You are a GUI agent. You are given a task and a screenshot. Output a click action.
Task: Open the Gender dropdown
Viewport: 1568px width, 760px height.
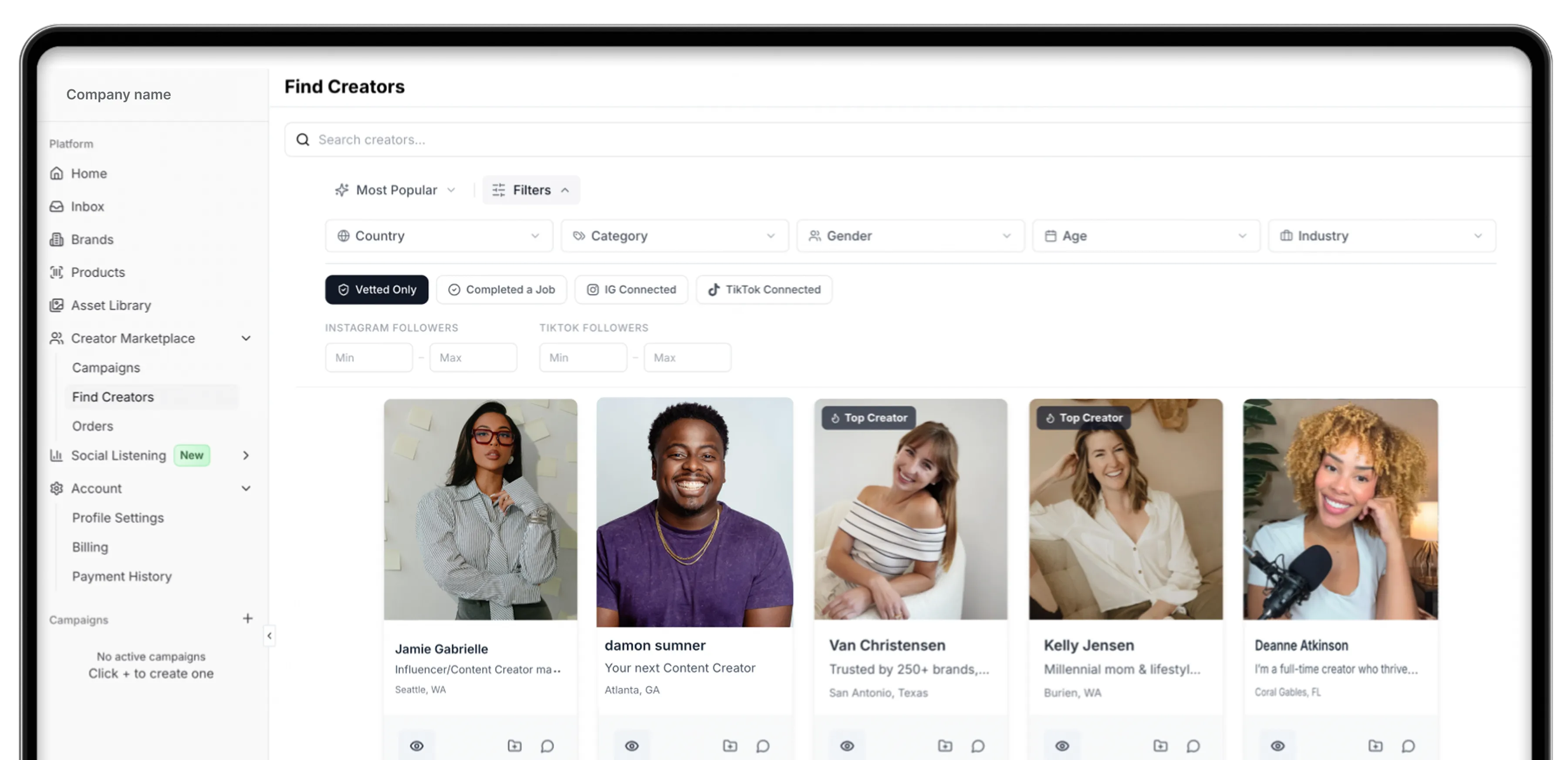click(911, 236)
